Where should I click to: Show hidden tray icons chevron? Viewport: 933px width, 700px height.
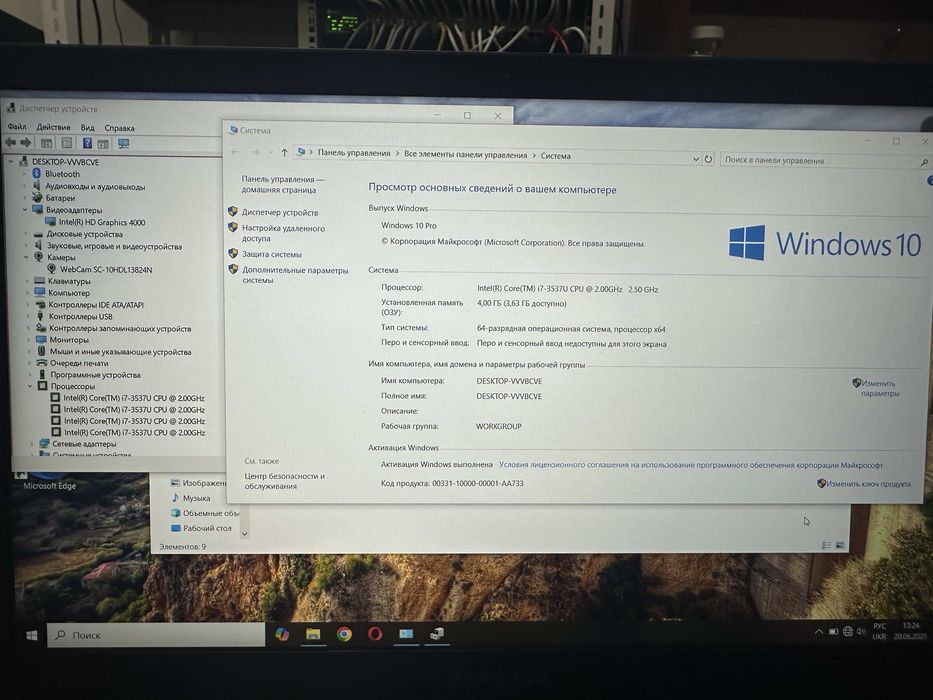(819, 632)
